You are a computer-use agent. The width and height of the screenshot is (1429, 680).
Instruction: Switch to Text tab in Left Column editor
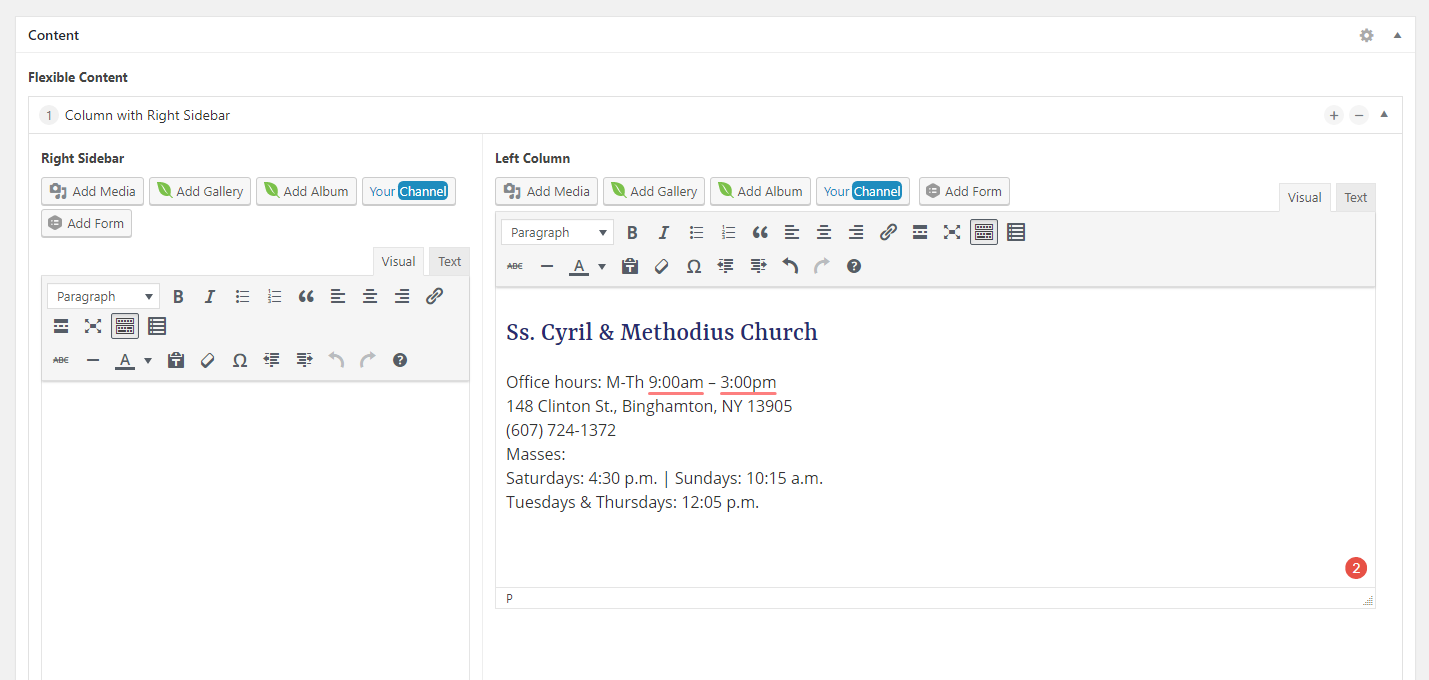click(x=1355, y=198)
